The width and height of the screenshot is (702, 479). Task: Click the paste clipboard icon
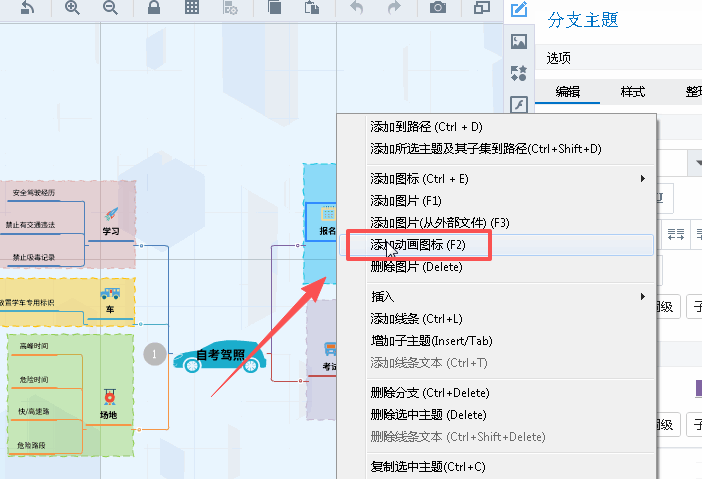point(313,8)
